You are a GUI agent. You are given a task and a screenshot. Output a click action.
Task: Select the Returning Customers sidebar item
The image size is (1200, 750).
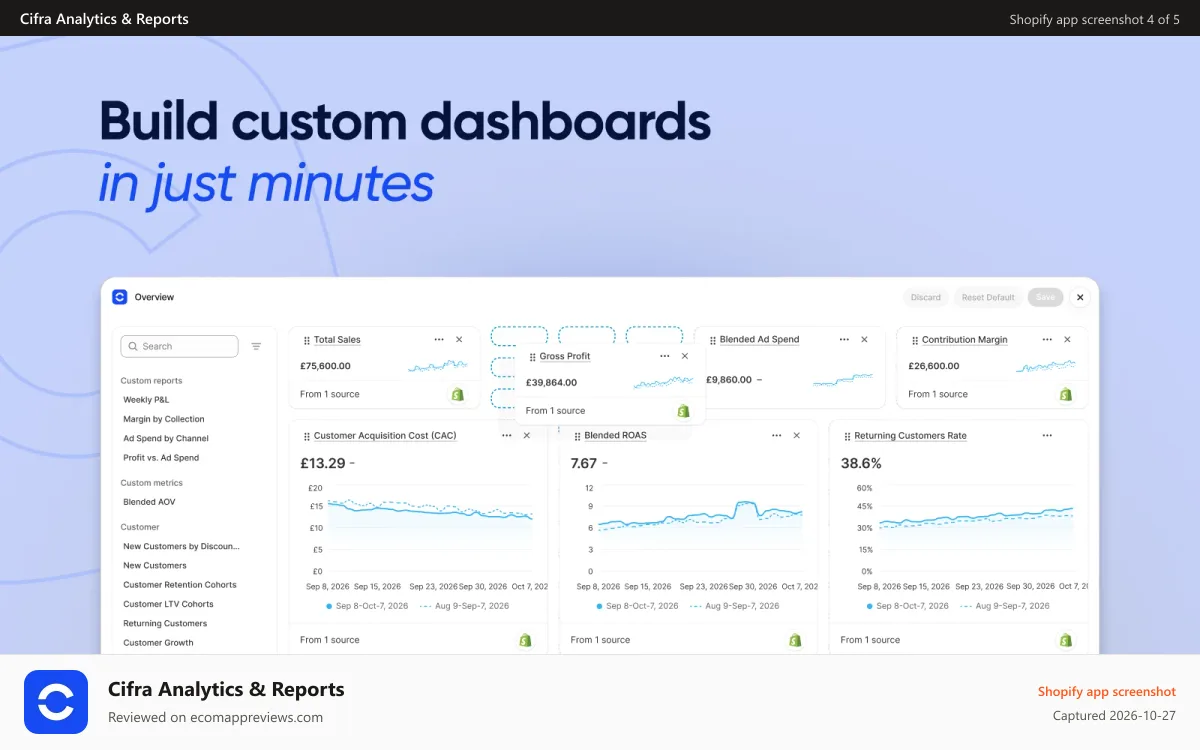(x=165, y=624)
